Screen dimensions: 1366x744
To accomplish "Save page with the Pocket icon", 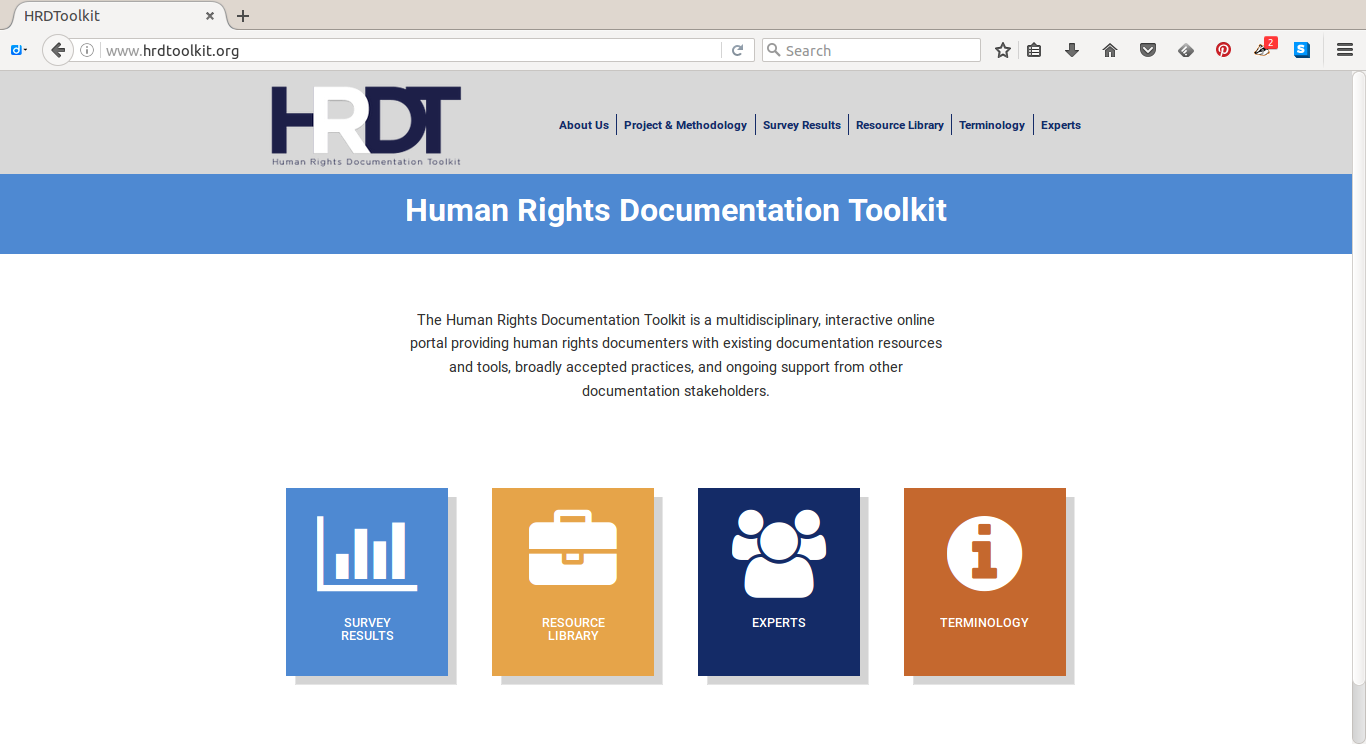I will [x=1148, y=50].
